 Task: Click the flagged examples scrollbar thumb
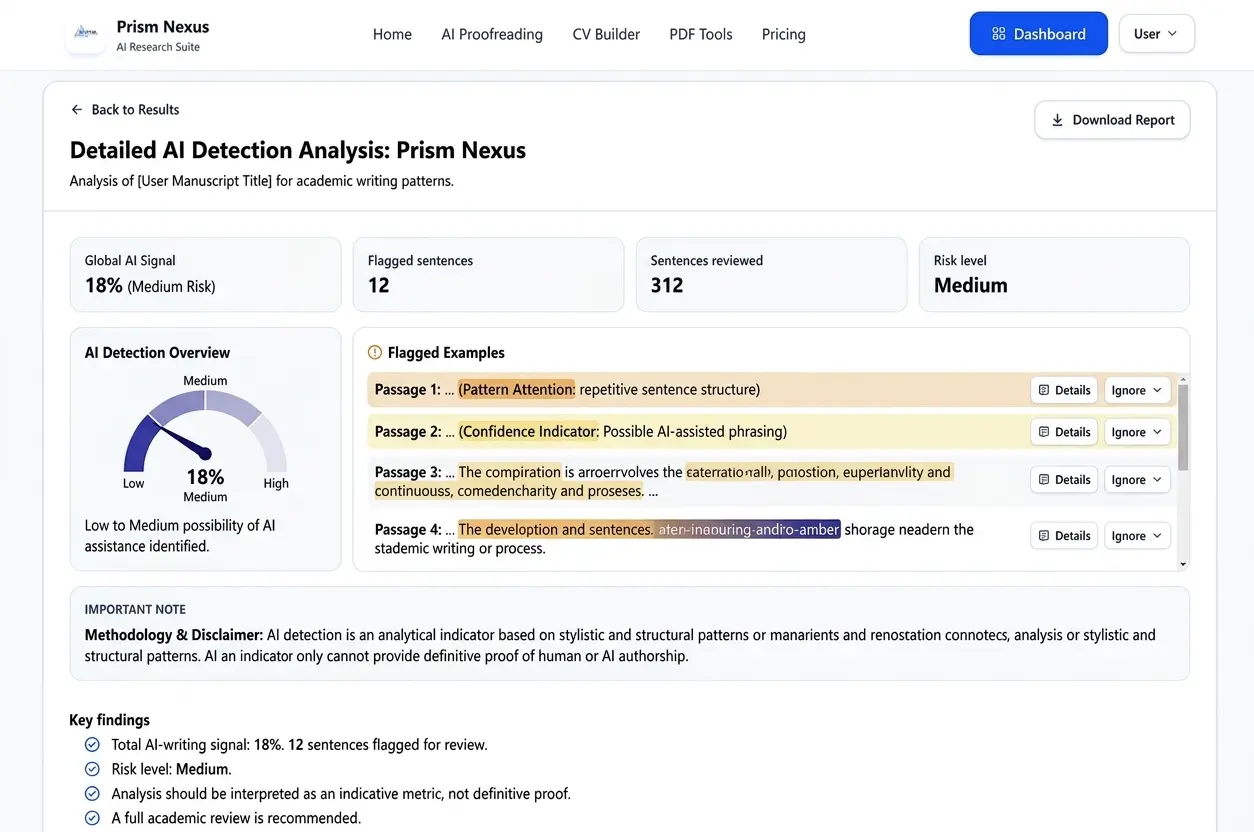tap(1183, 427)
